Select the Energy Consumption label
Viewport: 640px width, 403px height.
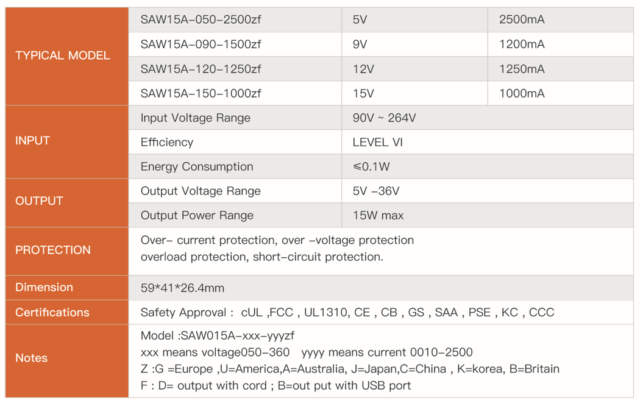coord(197,166)
